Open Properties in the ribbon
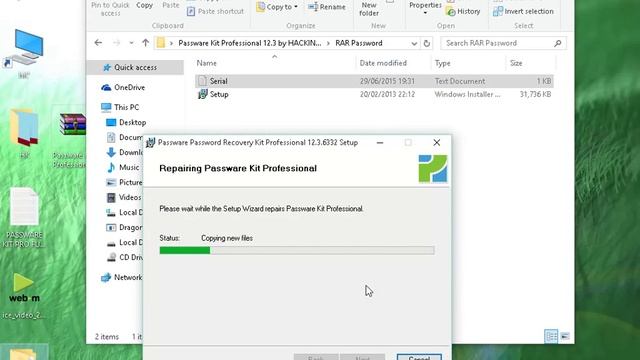Screen dimensions: 640x360 coord(425,8)
